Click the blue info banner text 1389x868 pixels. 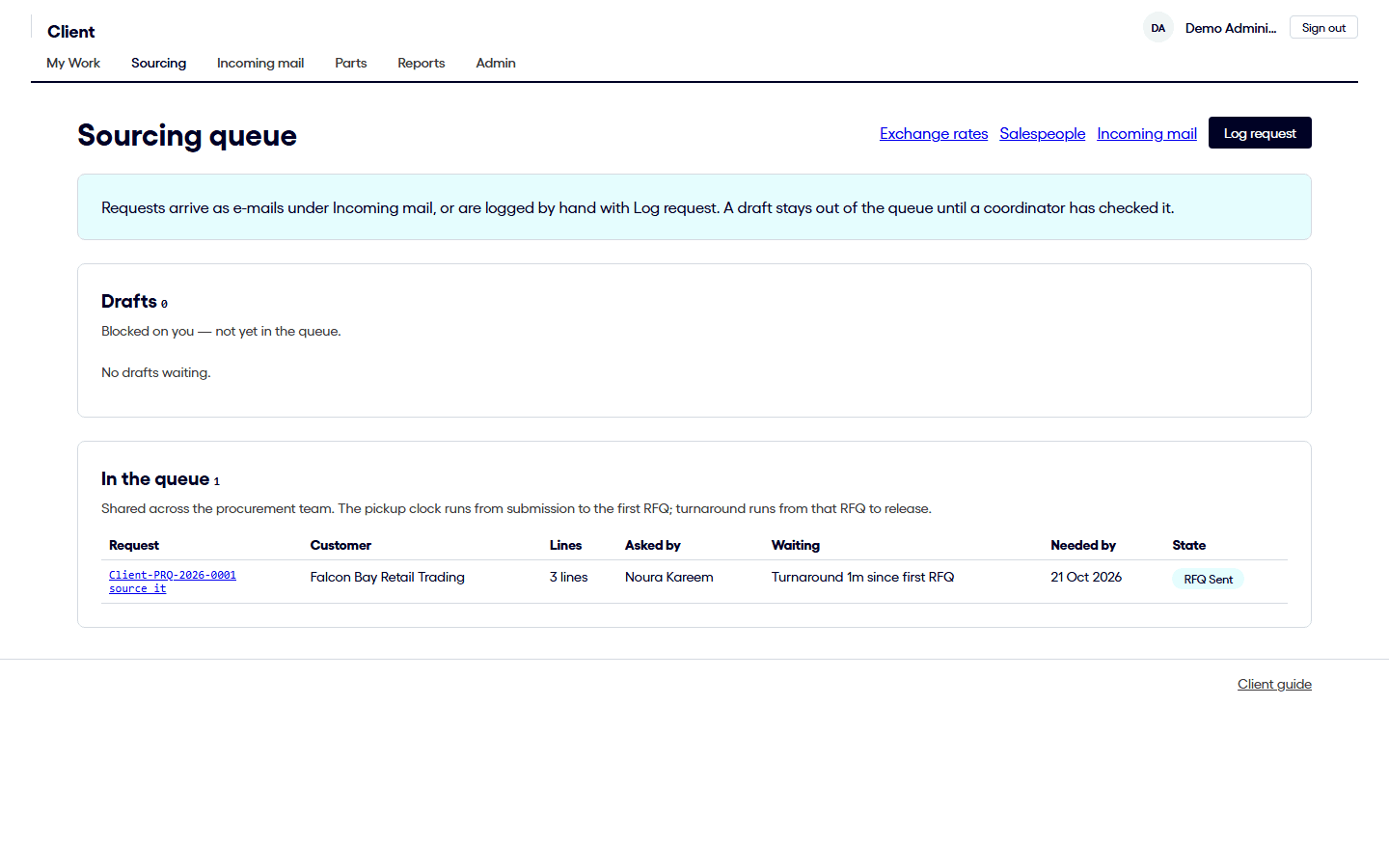click(x=638, y=207)
